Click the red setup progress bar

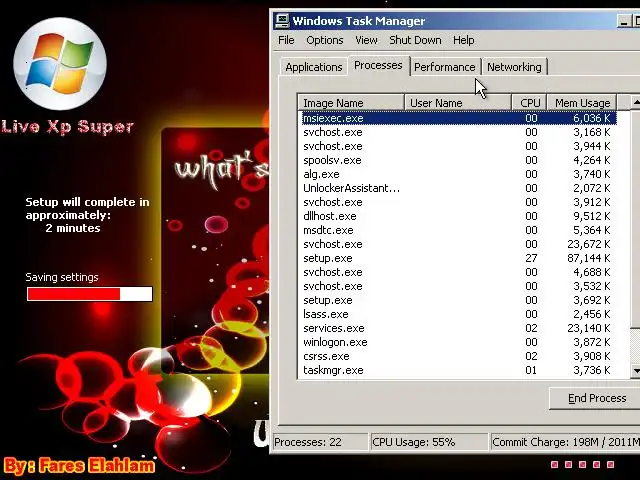click(x=89, y=294)
